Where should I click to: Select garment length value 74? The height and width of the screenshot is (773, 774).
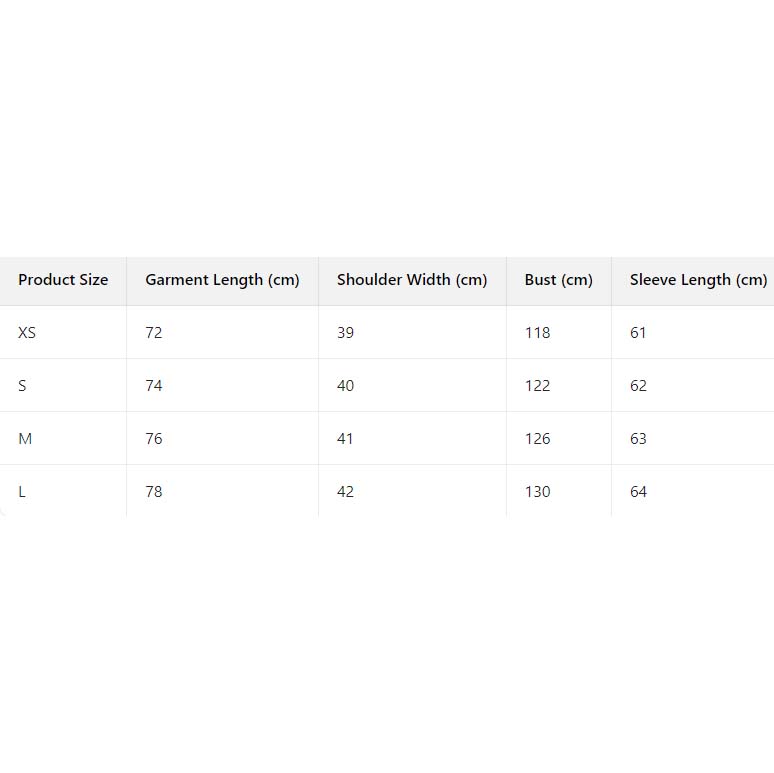point(154,386)
